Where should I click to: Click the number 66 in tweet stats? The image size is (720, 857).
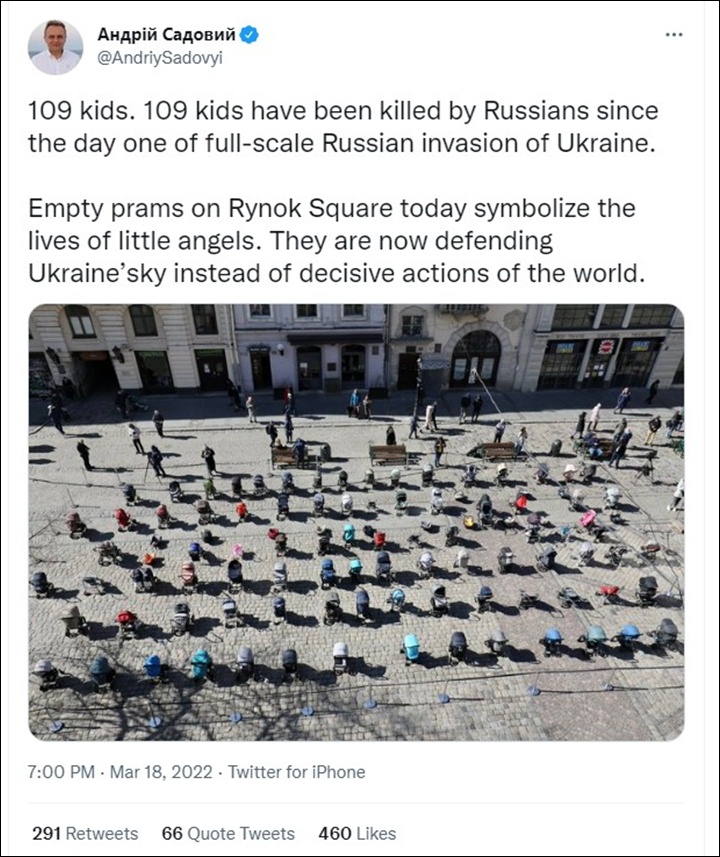point(172,833)
